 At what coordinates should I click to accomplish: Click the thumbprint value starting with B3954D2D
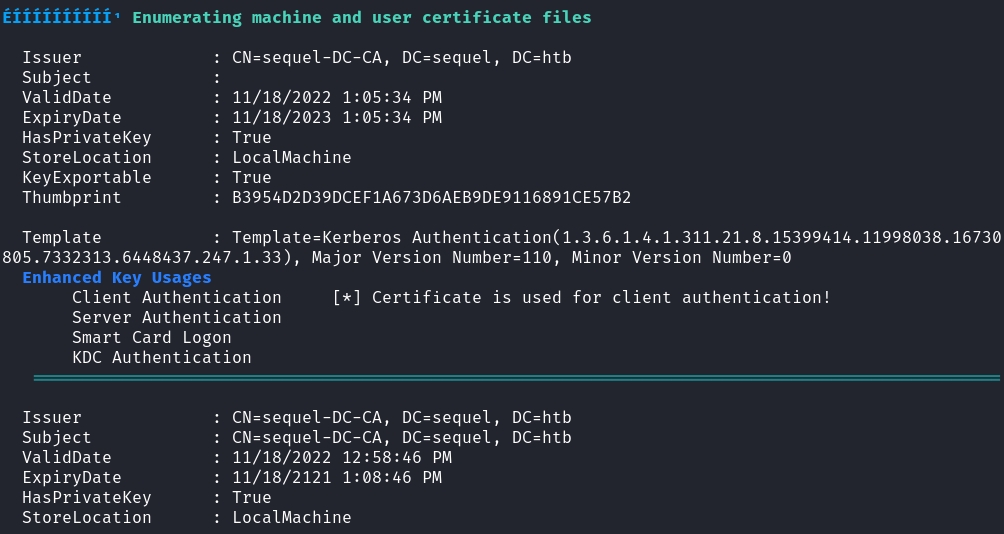coord(431,197)
